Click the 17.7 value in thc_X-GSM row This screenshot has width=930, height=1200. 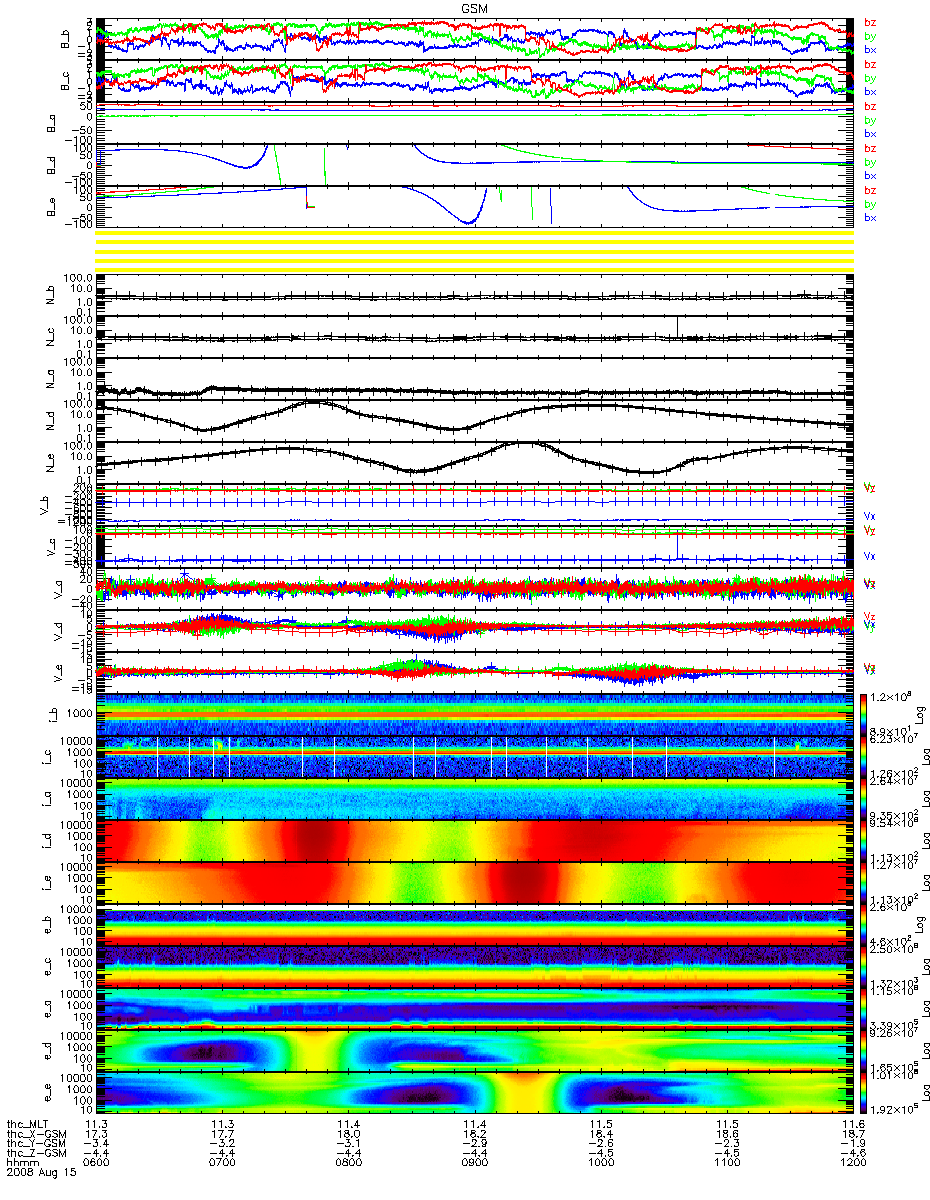[x=222, y=1135]
